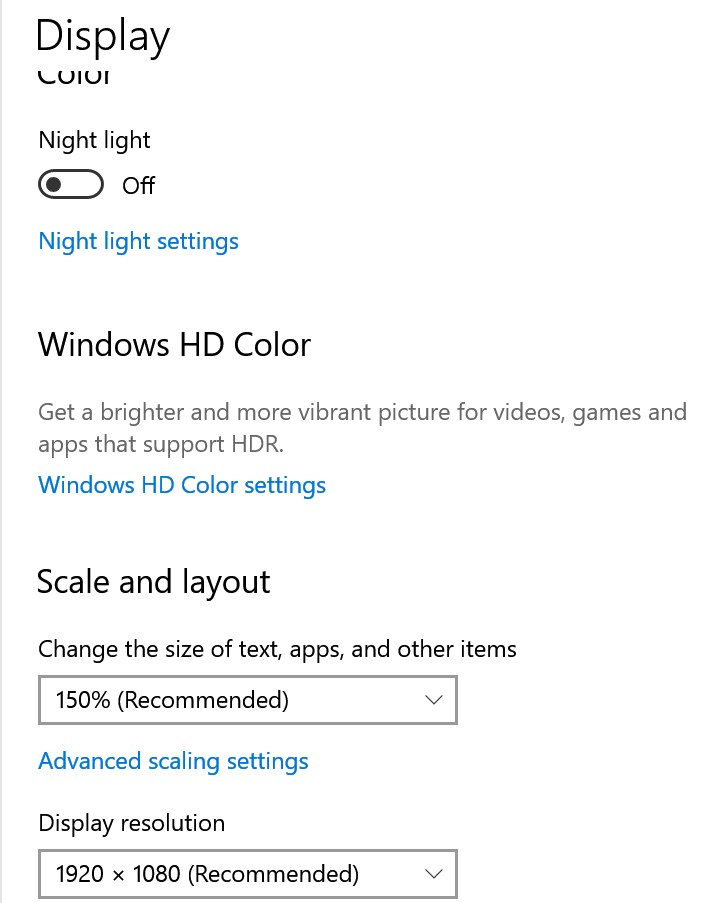Expand the 1920 × 1080 resolution dropdown

[x=248, y=874]
